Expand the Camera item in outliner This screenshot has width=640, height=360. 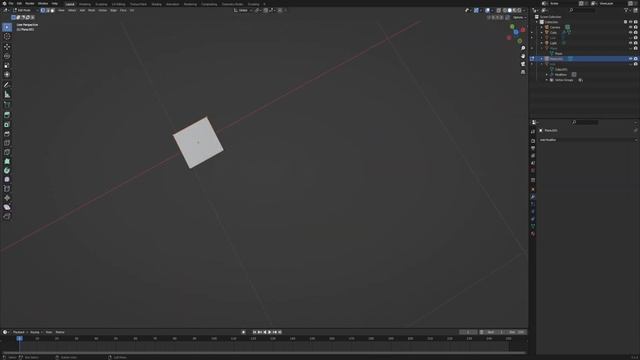click(x=542, y=27)
